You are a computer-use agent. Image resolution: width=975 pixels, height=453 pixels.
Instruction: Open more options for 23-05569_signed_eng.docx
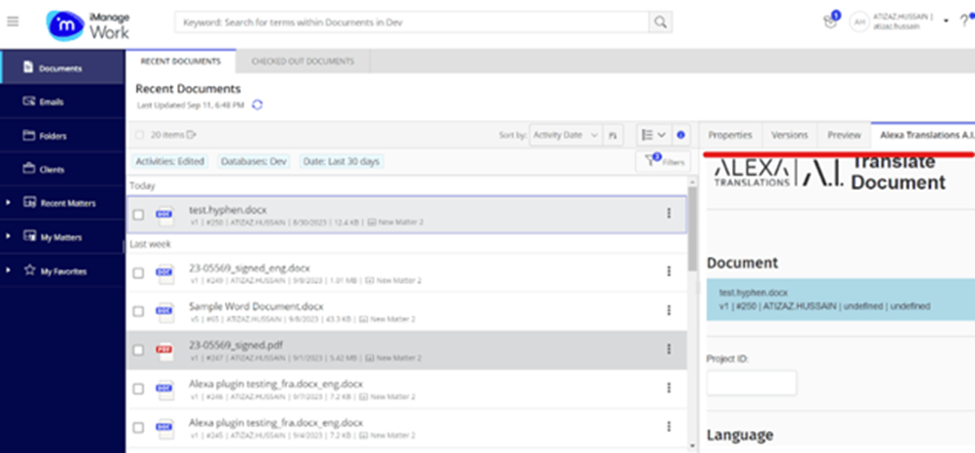[x=669, y=271]
